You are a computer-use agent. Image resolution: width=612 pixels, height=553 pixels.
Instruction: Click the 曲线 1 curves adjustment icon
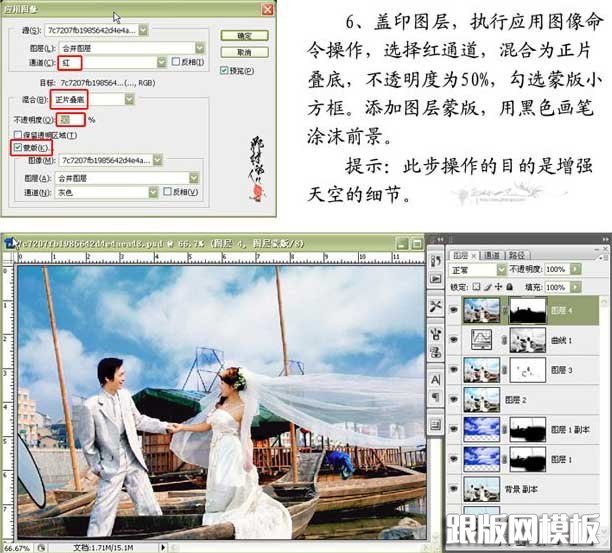(482, 340)
